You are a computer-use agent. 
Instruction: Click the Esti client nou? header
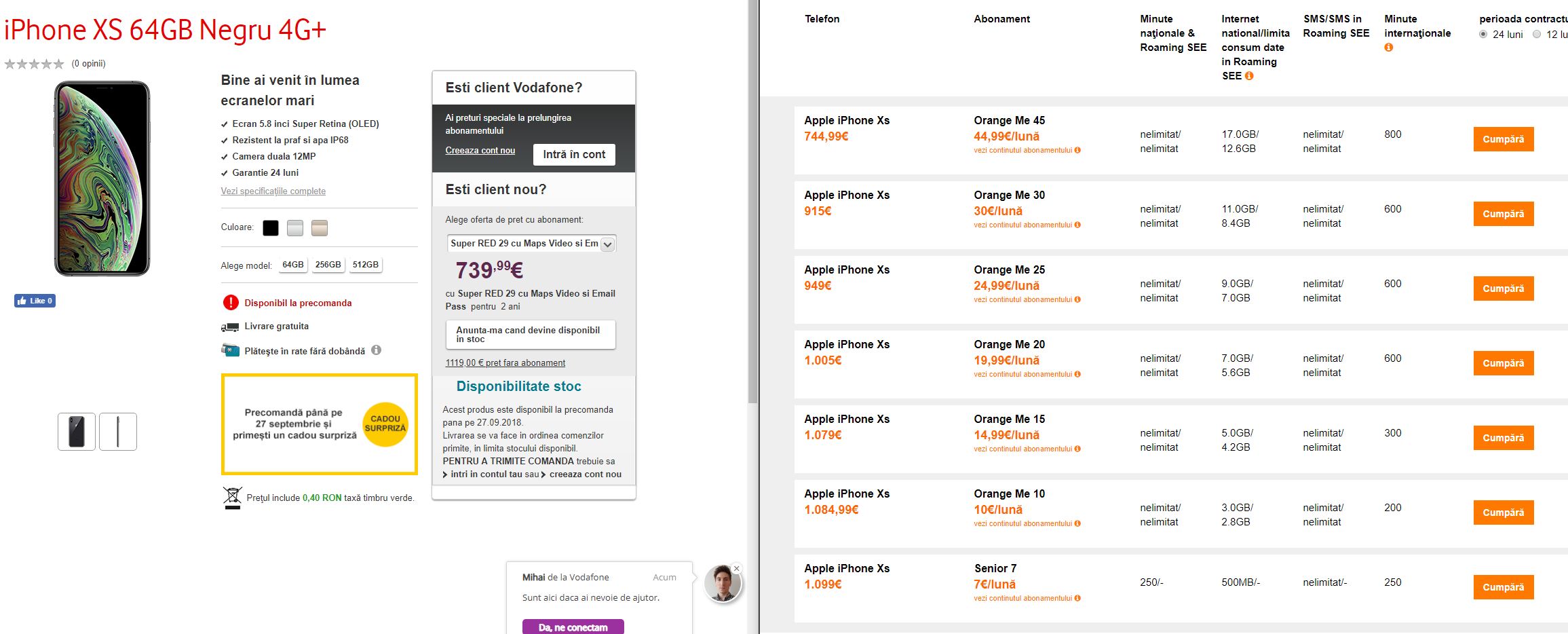click(496, 189)
